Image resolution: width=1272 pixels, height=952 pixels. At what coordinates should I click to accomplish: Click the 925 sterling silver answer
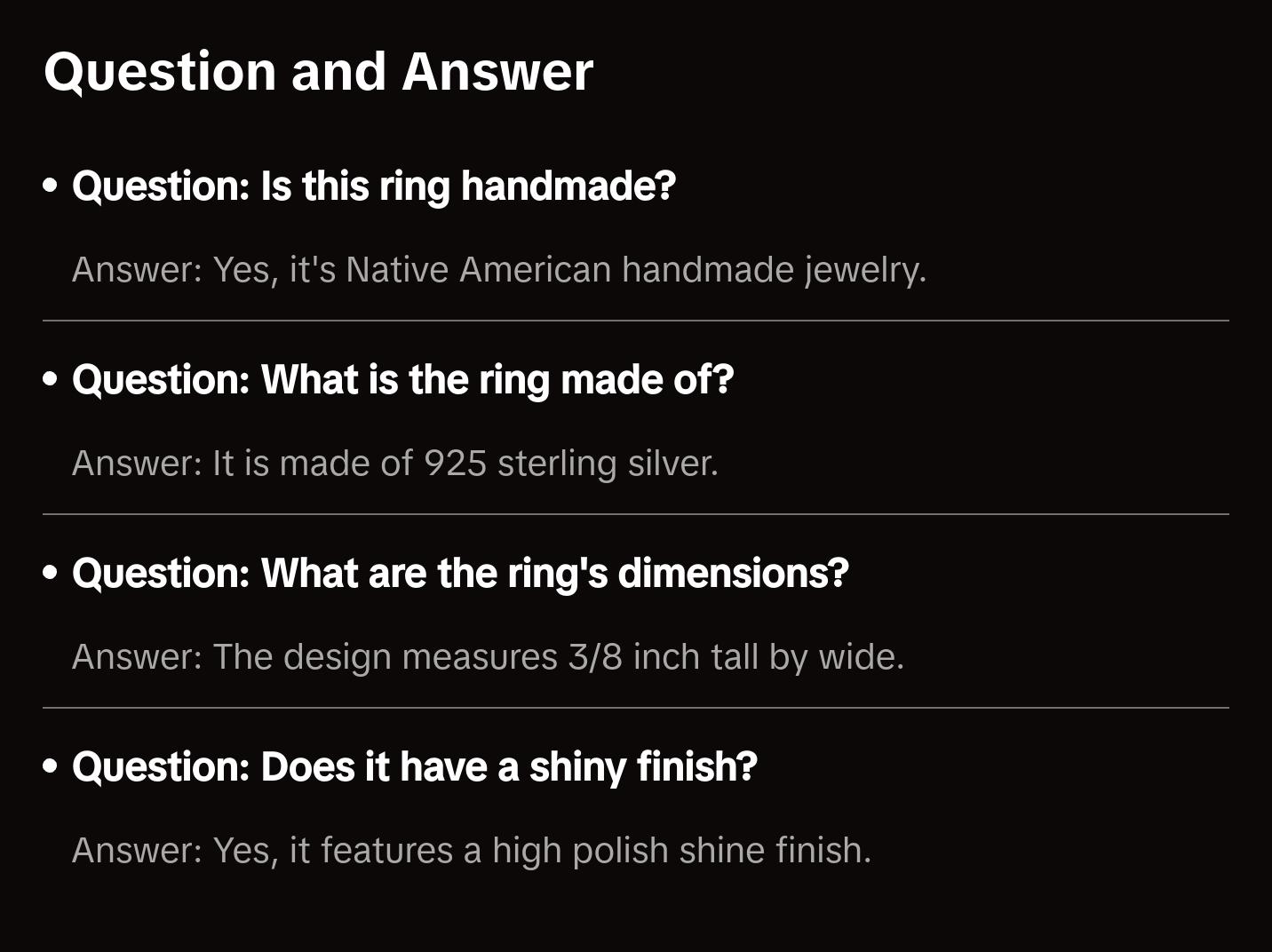click(x=395, y=464)
